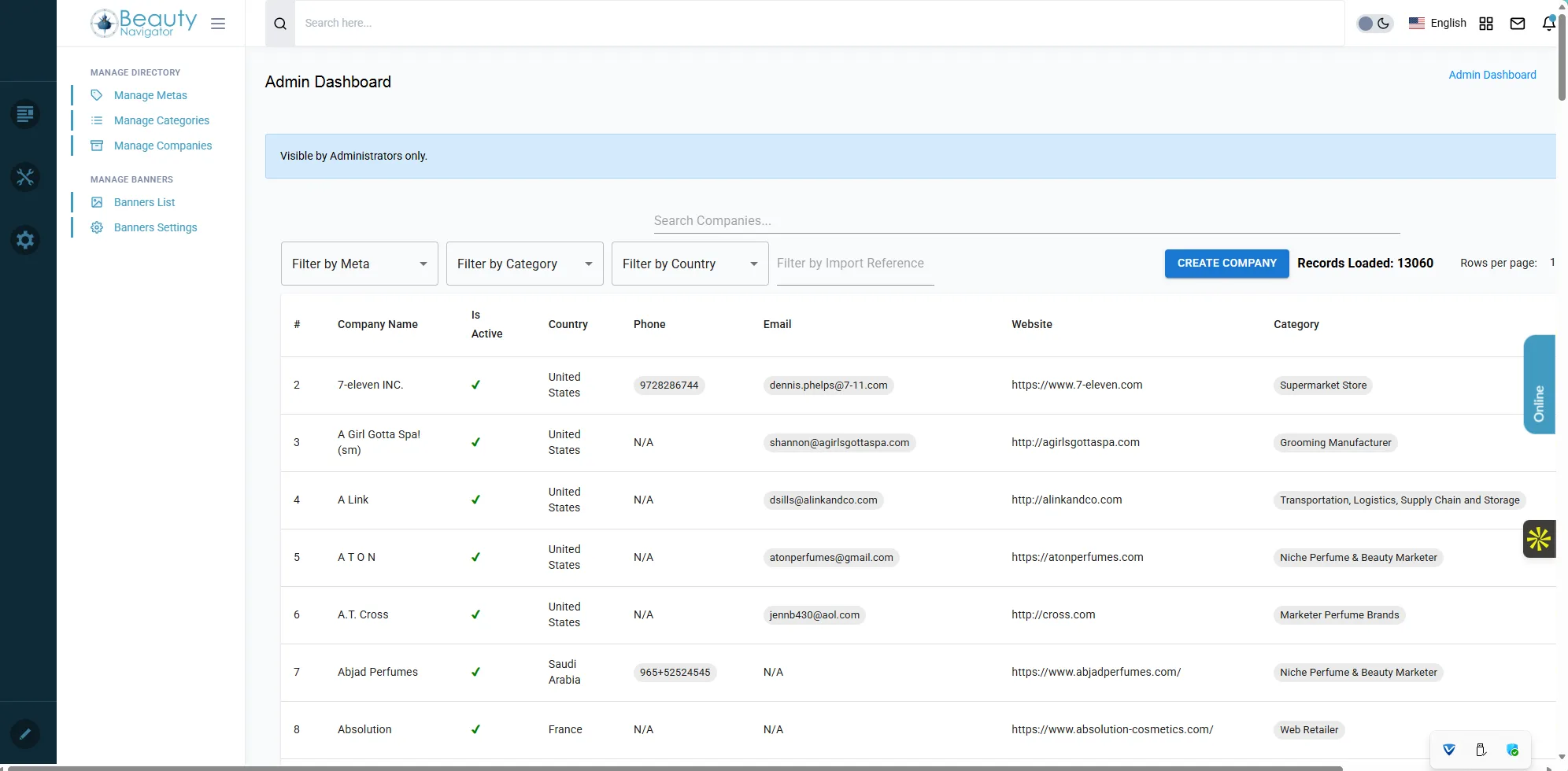Click the Beauty Navigator logo
1568x771 pixels.
143,23
